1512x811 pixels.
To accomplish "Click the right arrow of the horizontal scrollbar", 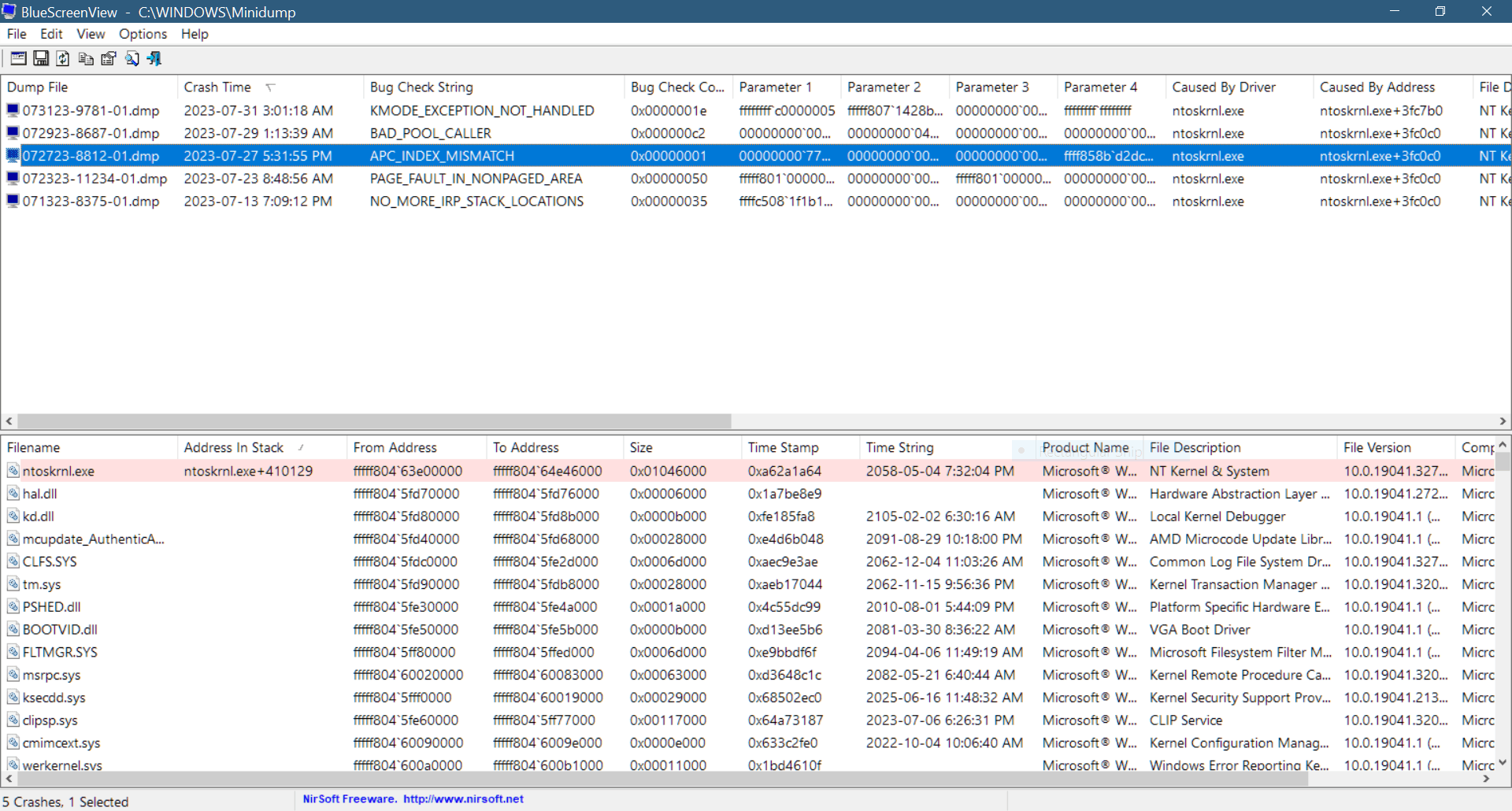I will pos(1503,421).
